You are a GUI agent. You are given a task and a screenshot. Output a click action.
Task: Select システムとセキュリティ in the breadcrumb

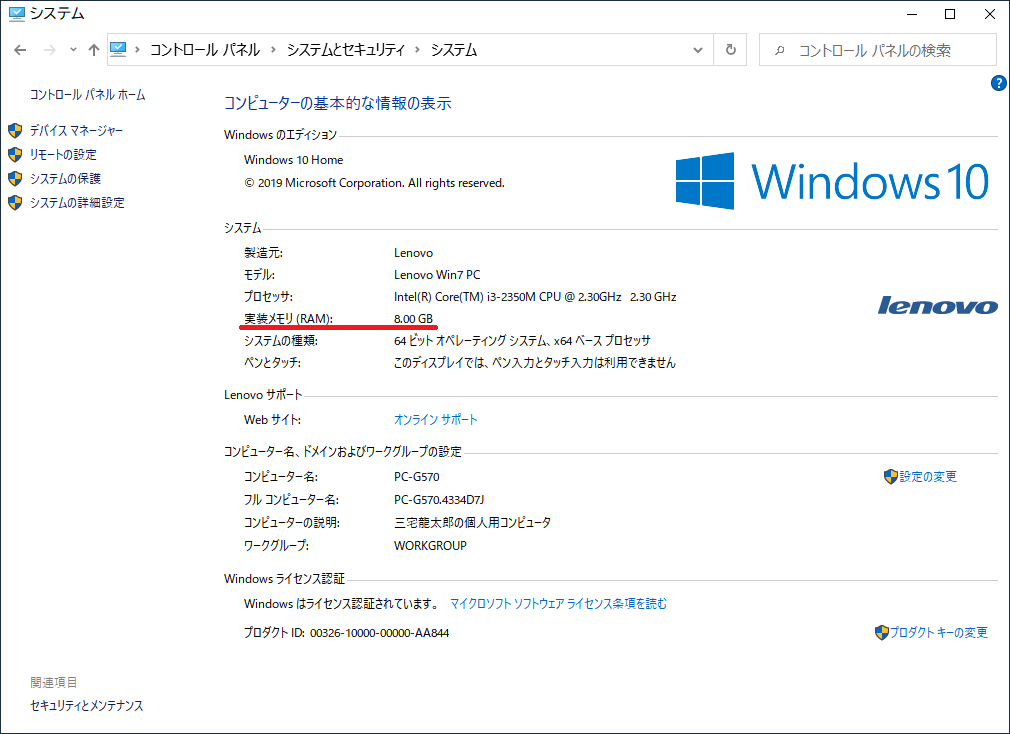click(x=345, y=50)
